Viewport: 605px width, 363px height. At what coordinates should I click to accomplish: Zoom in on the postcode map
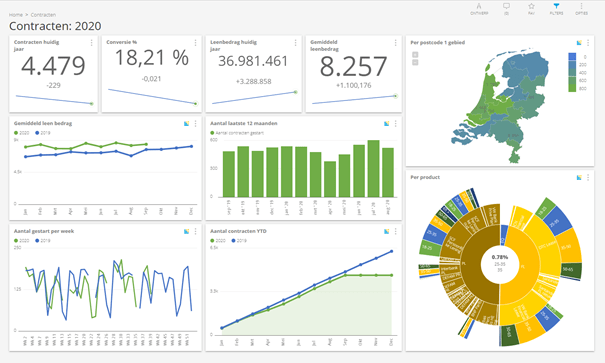tap(415, 55)
